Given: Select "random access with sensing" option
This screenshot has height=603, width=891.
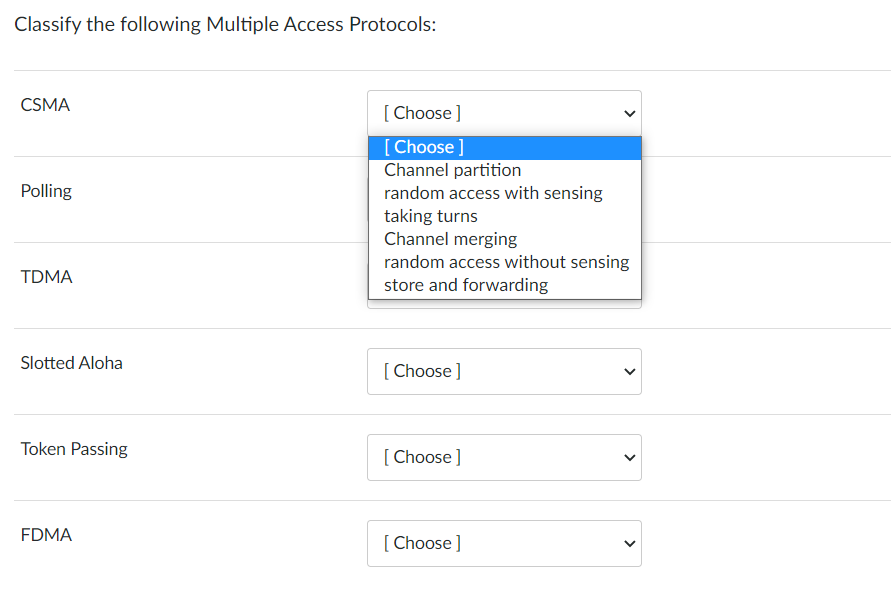Looking at the screenshot, I should (493, 192).
